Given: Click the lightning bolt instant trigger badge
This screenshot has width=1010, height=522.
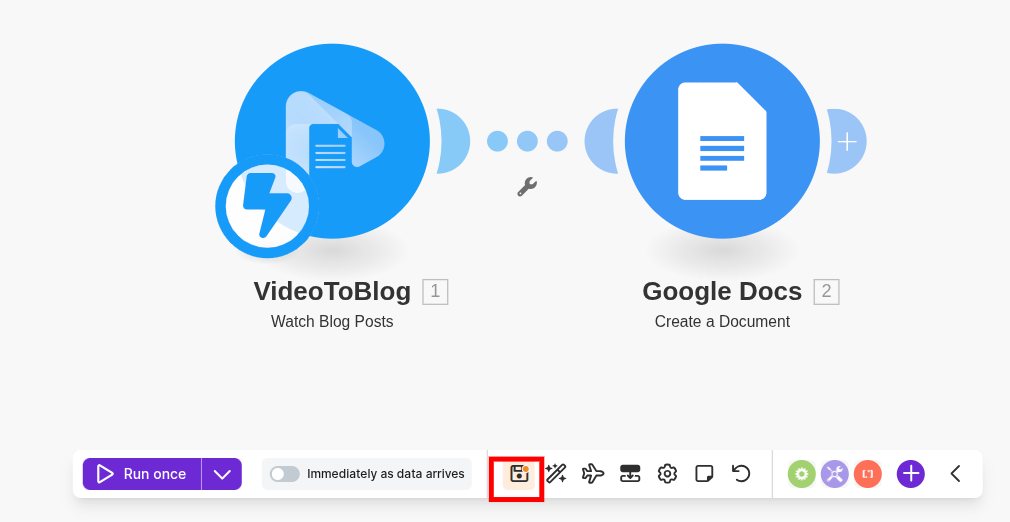Looking at the screenshot, I should tap(266, 206).
